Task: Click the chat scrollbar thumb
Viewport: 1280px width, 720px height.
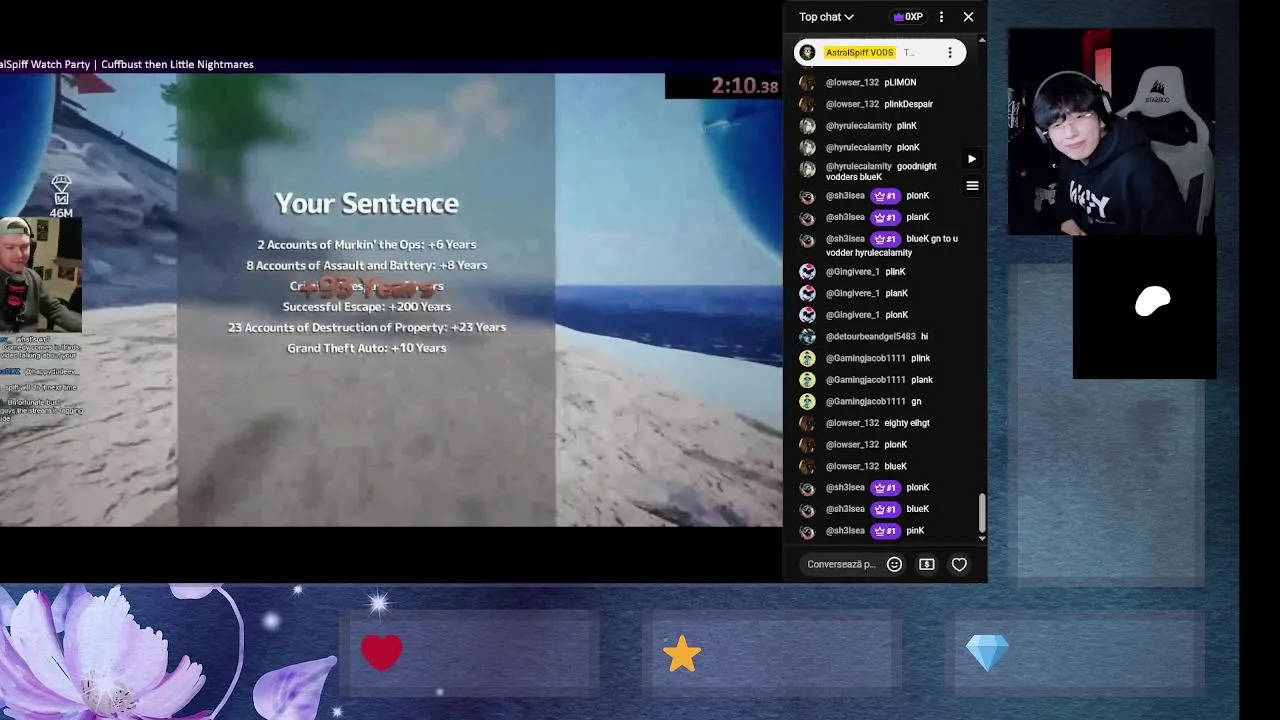Action: [982, 513]
